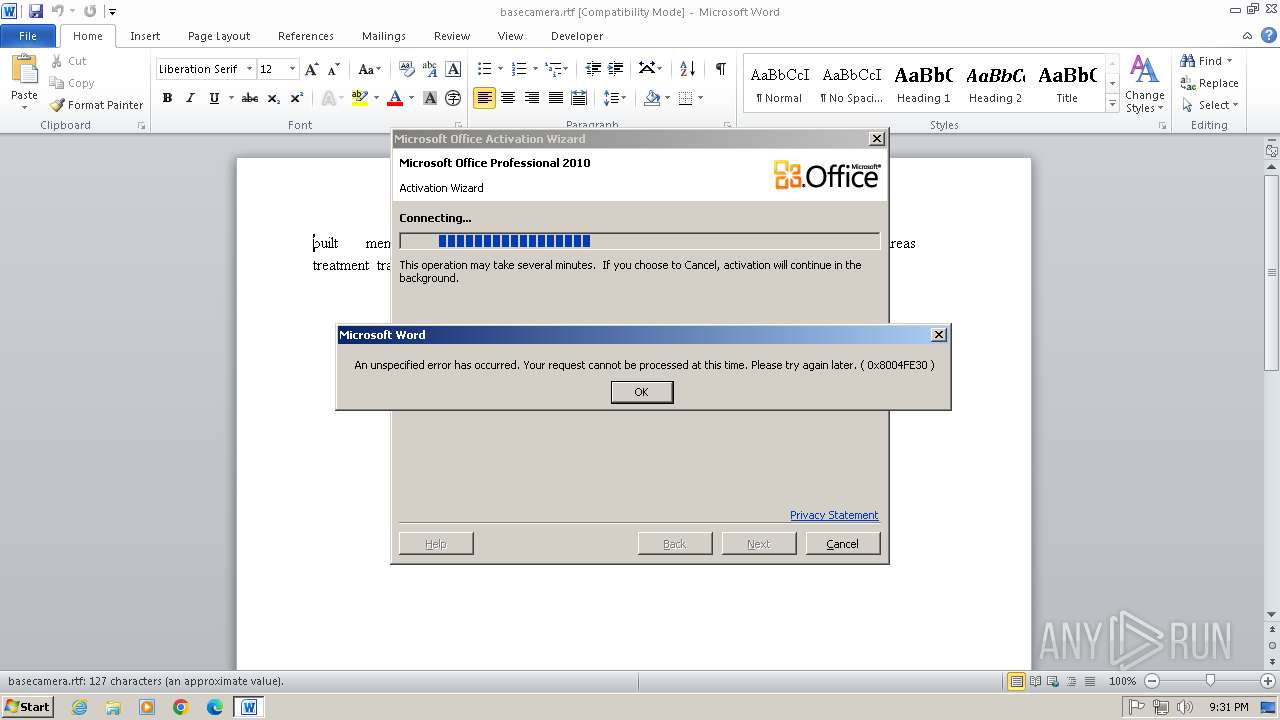The image size is (1280, 720).
Task: Apply Underline formatting
Action: tap(214, 98)
